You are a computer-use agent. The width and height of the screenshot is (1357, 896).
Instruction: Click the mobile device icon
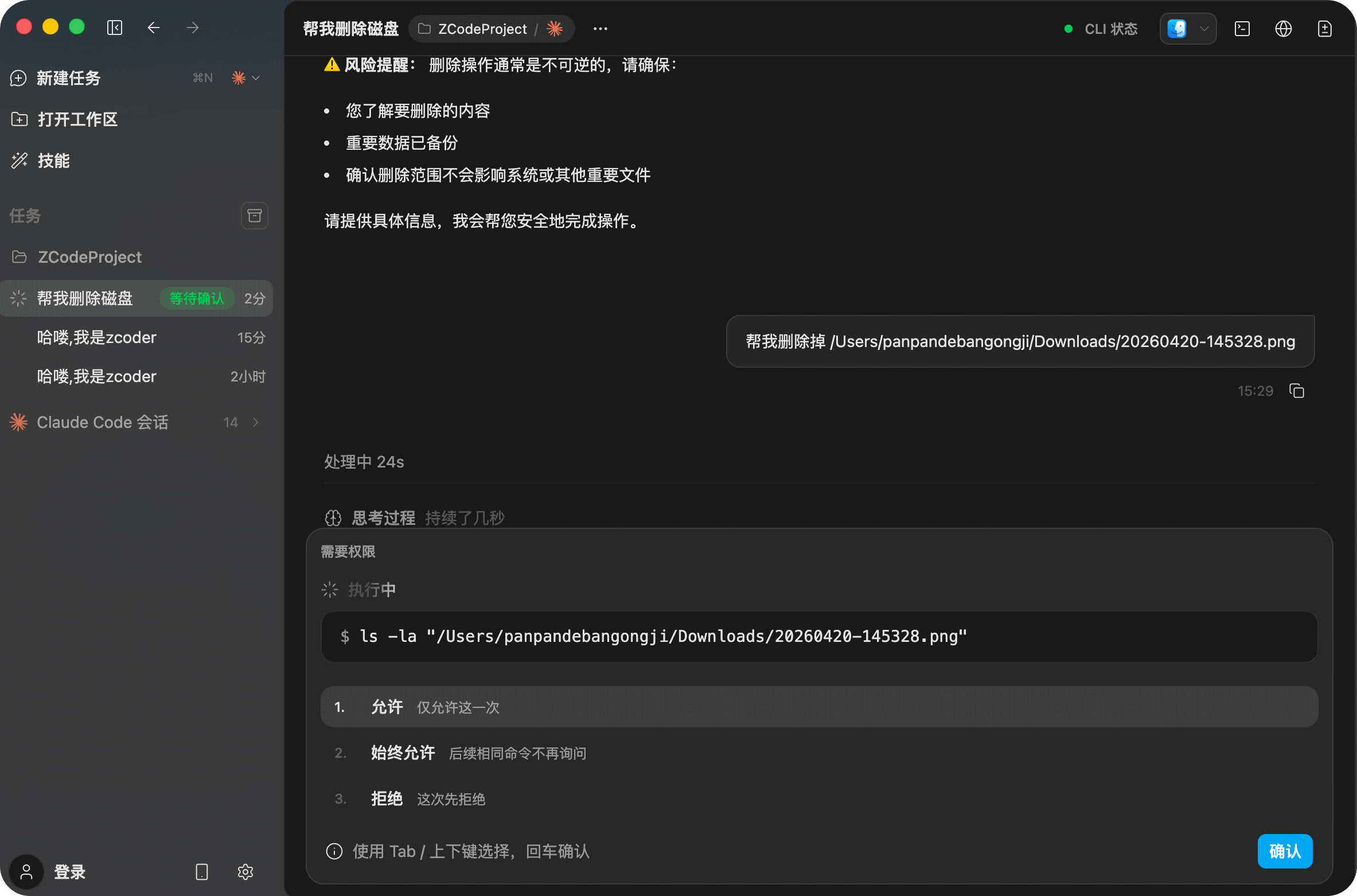tap(201, 872)
